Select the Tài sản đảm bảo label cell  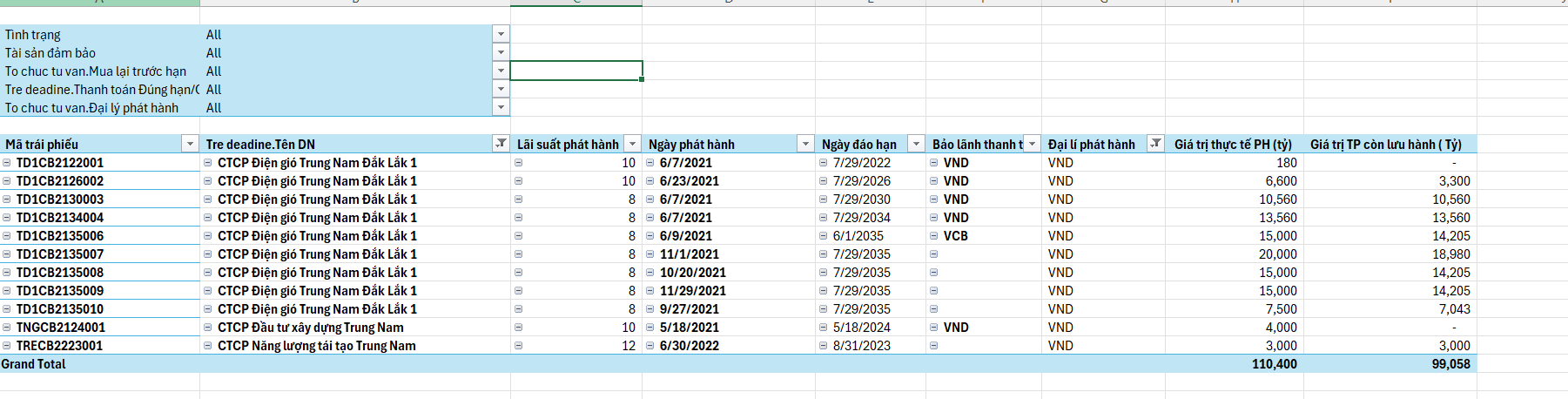(x=100, y=52)
